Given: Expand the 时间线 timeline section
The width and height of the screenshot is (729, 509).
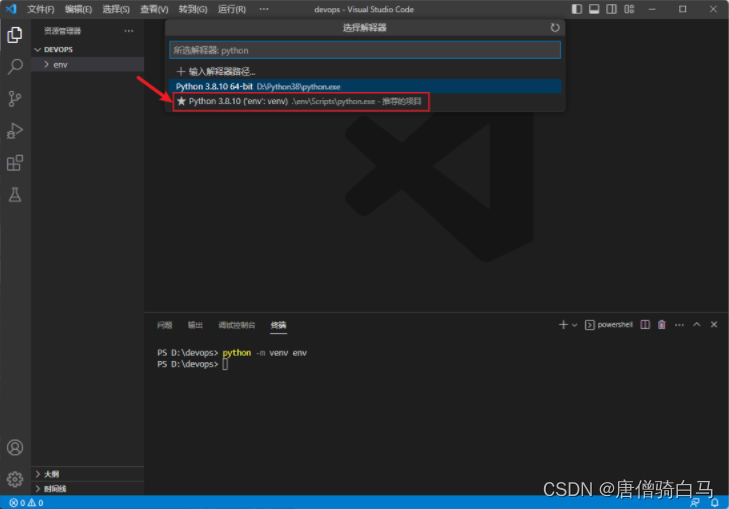Looking at the screenshot, I should [87, 489].
